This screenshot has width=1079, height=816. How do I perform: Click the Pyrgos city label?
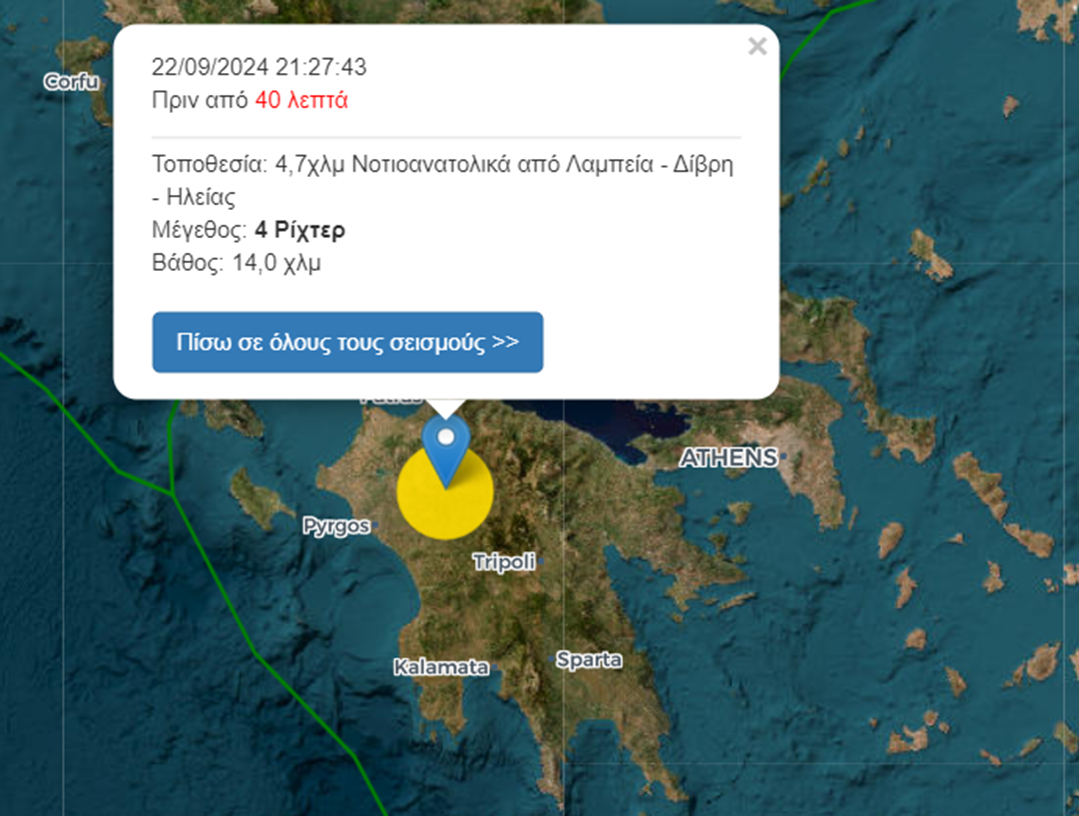[x=336, y=526]
